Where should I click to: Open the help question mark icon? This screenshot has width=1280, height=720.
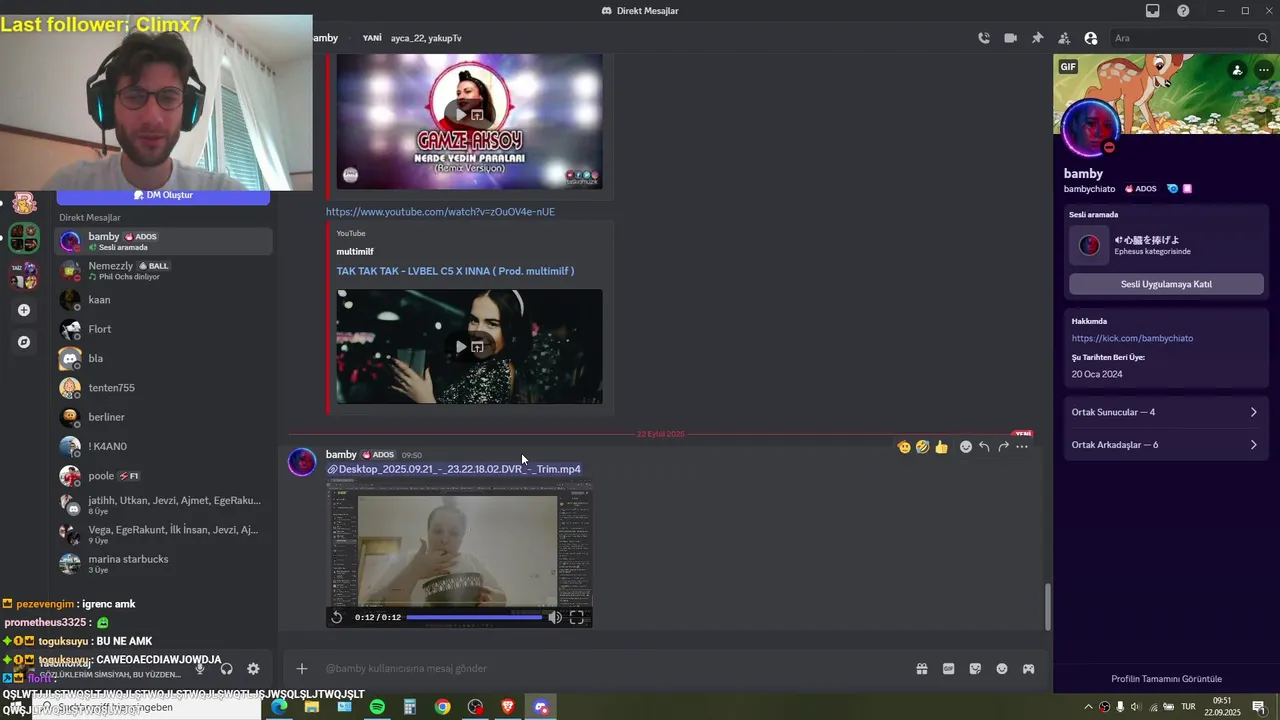pyautogui.click(x=1184, y=11)
